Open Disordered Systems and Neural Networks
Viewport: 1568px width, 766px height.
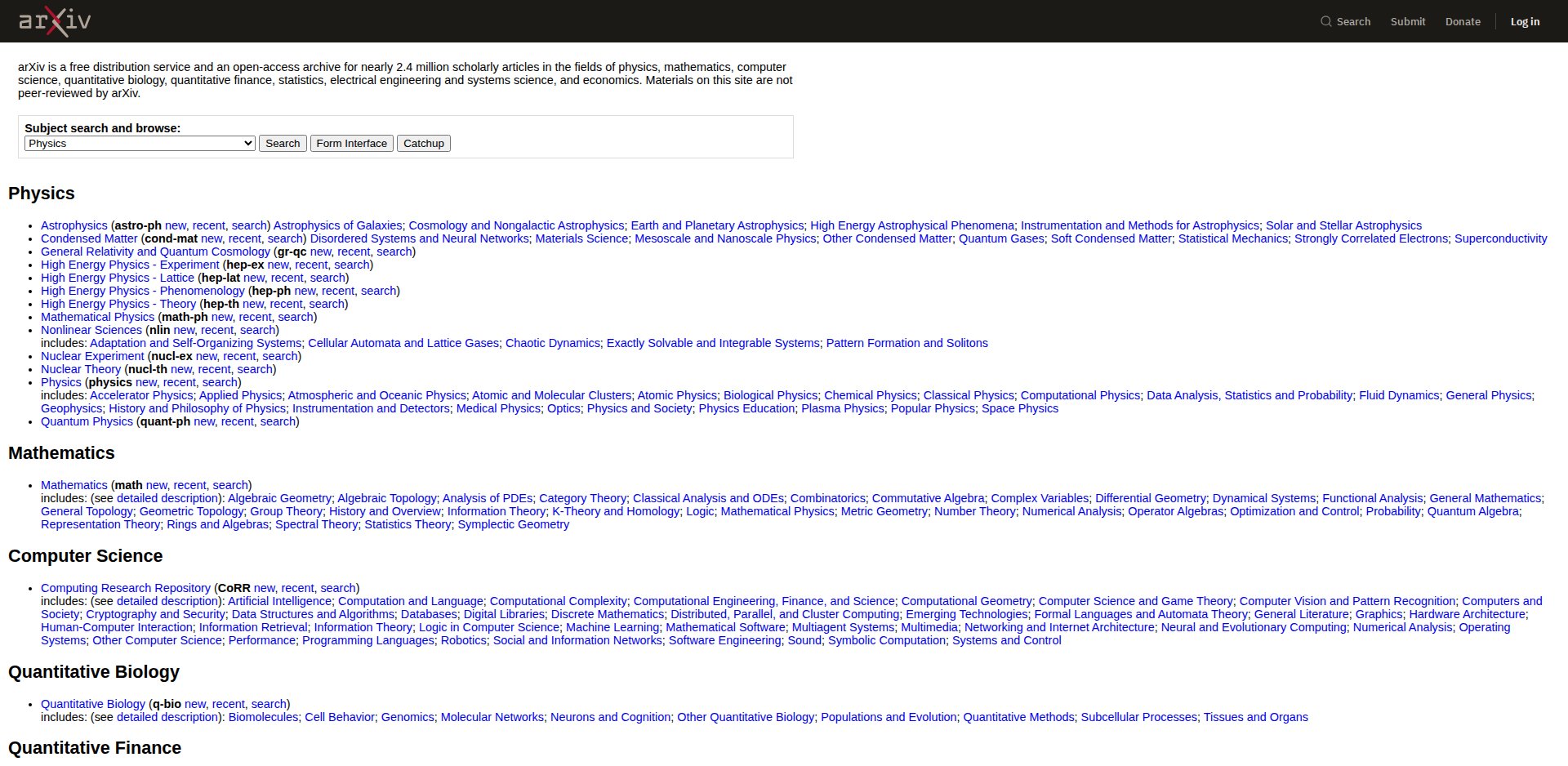tap(420, 238)
